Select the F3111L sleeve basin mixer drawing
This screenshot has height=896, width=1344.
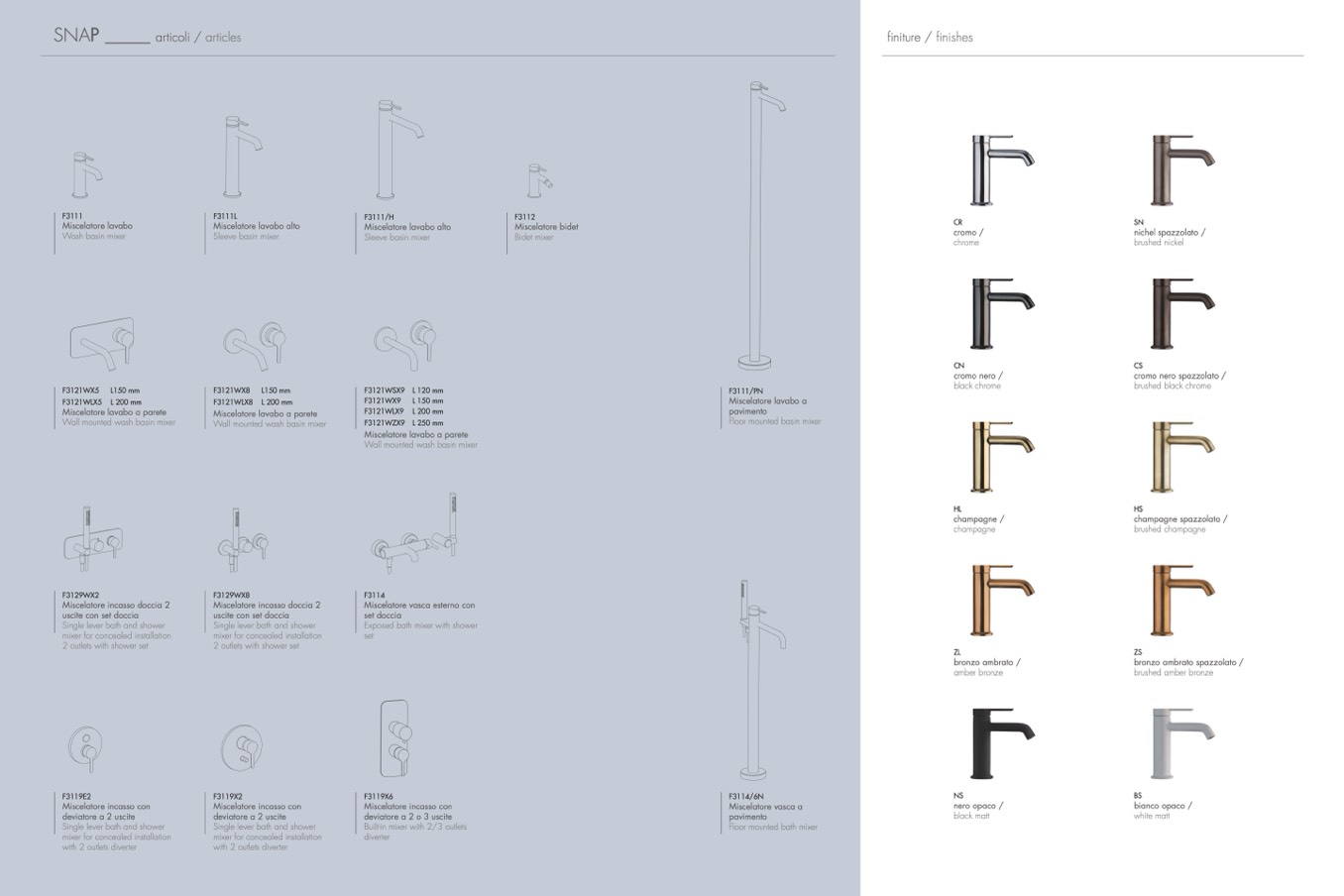pyautogui.click(x=240, y=157)
